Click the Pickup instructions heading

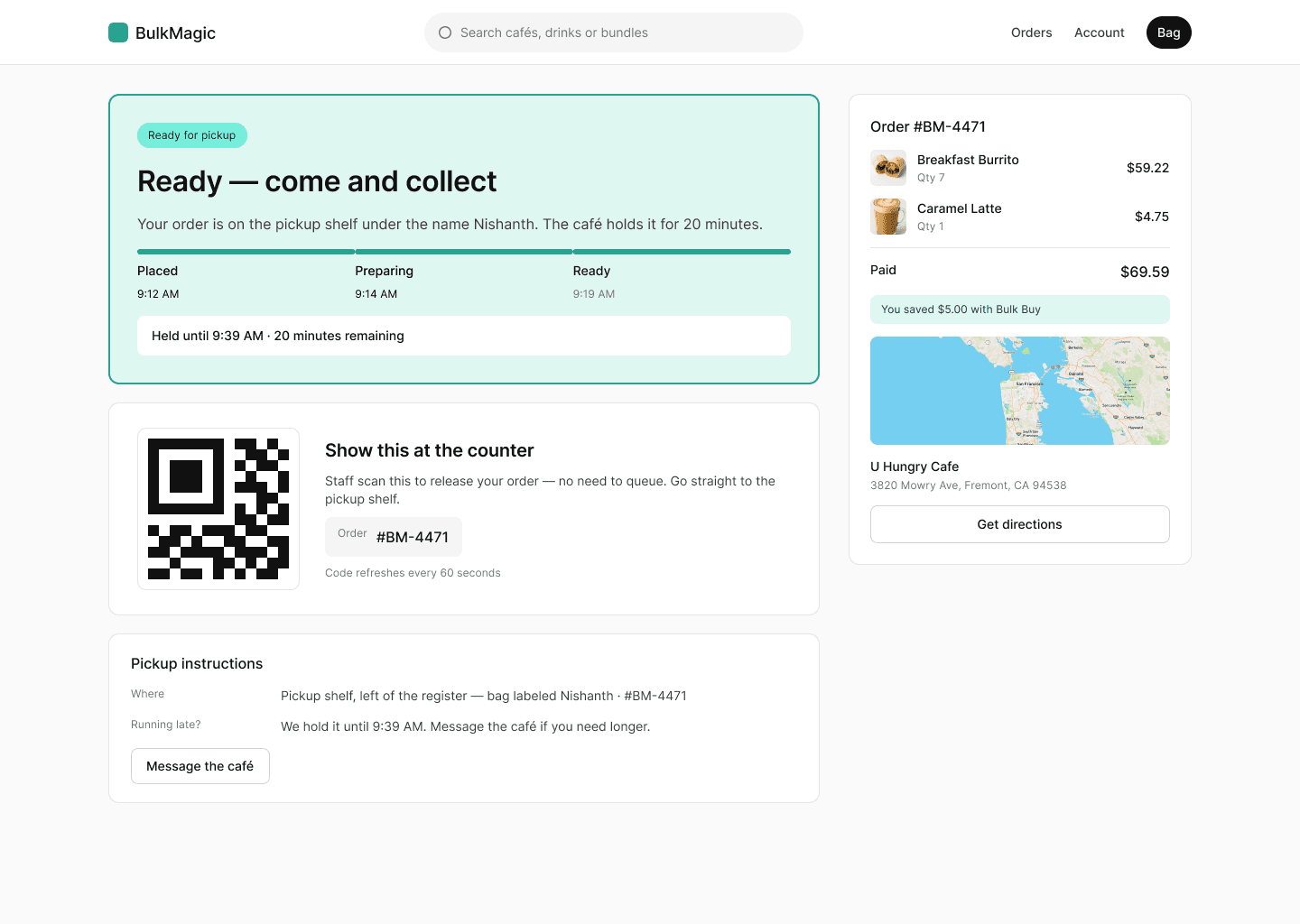coord(197,663)
